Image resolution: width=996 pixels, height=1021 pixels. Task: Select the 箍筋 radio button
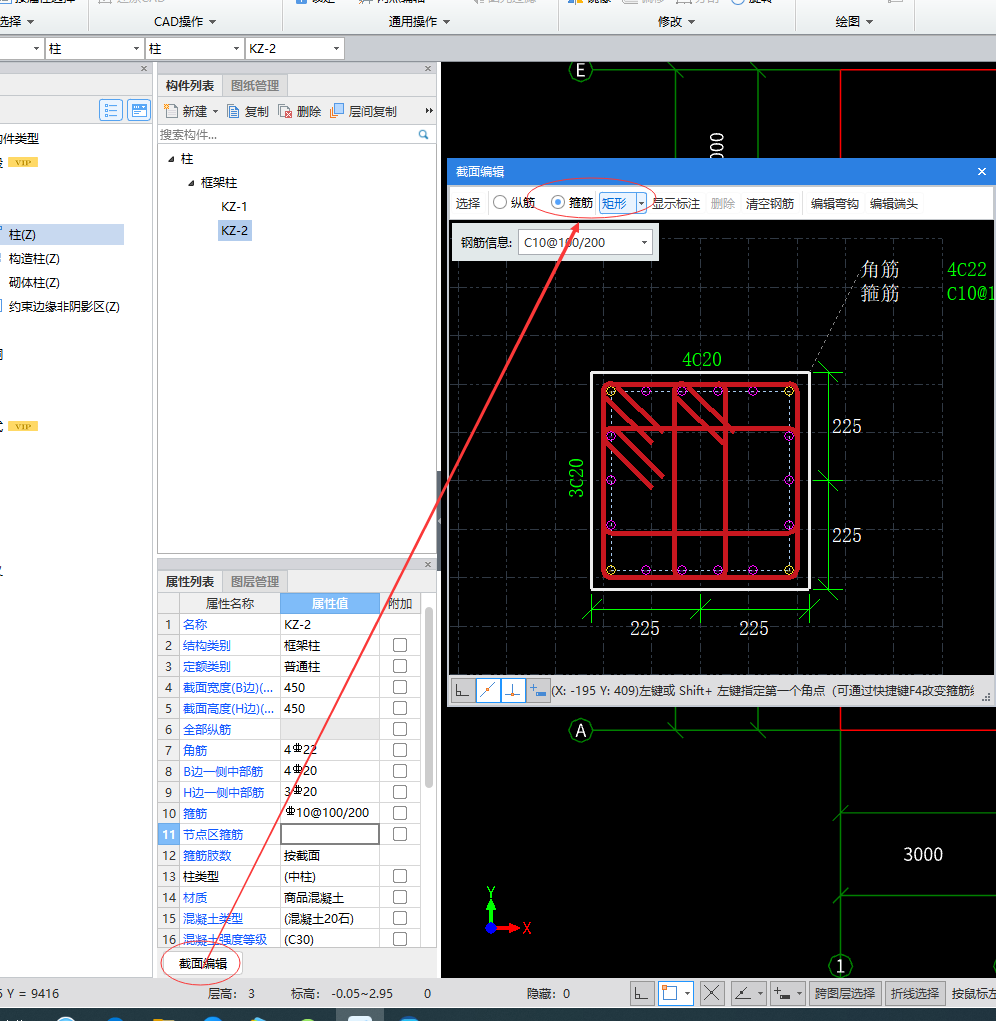(x=557, y=203)
